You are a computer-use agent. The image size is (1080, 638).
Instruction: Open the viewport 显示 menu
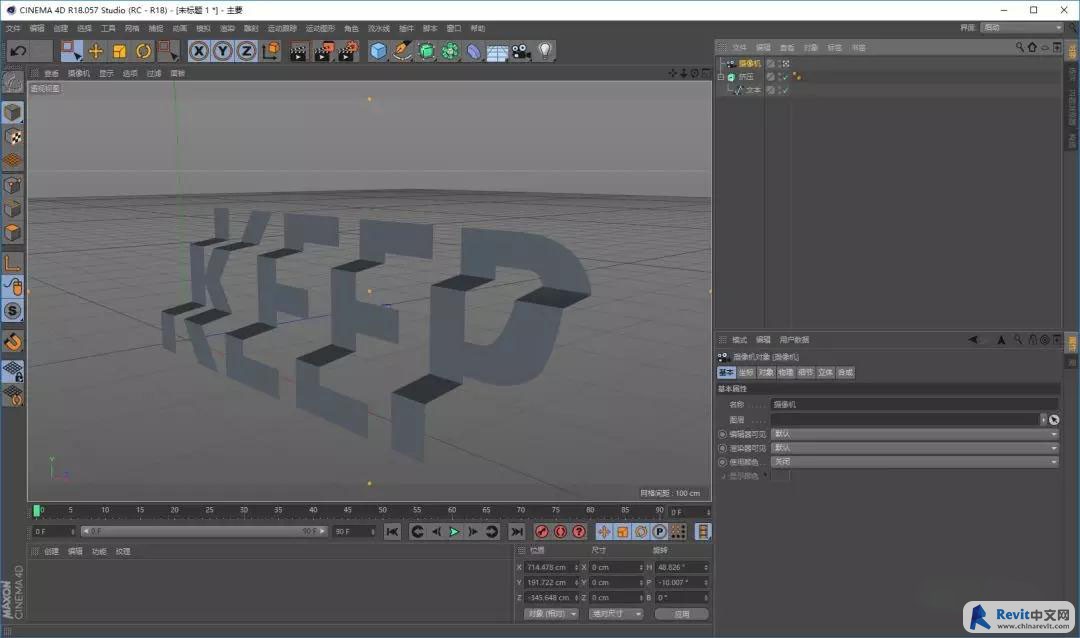[x=106, y=73]
